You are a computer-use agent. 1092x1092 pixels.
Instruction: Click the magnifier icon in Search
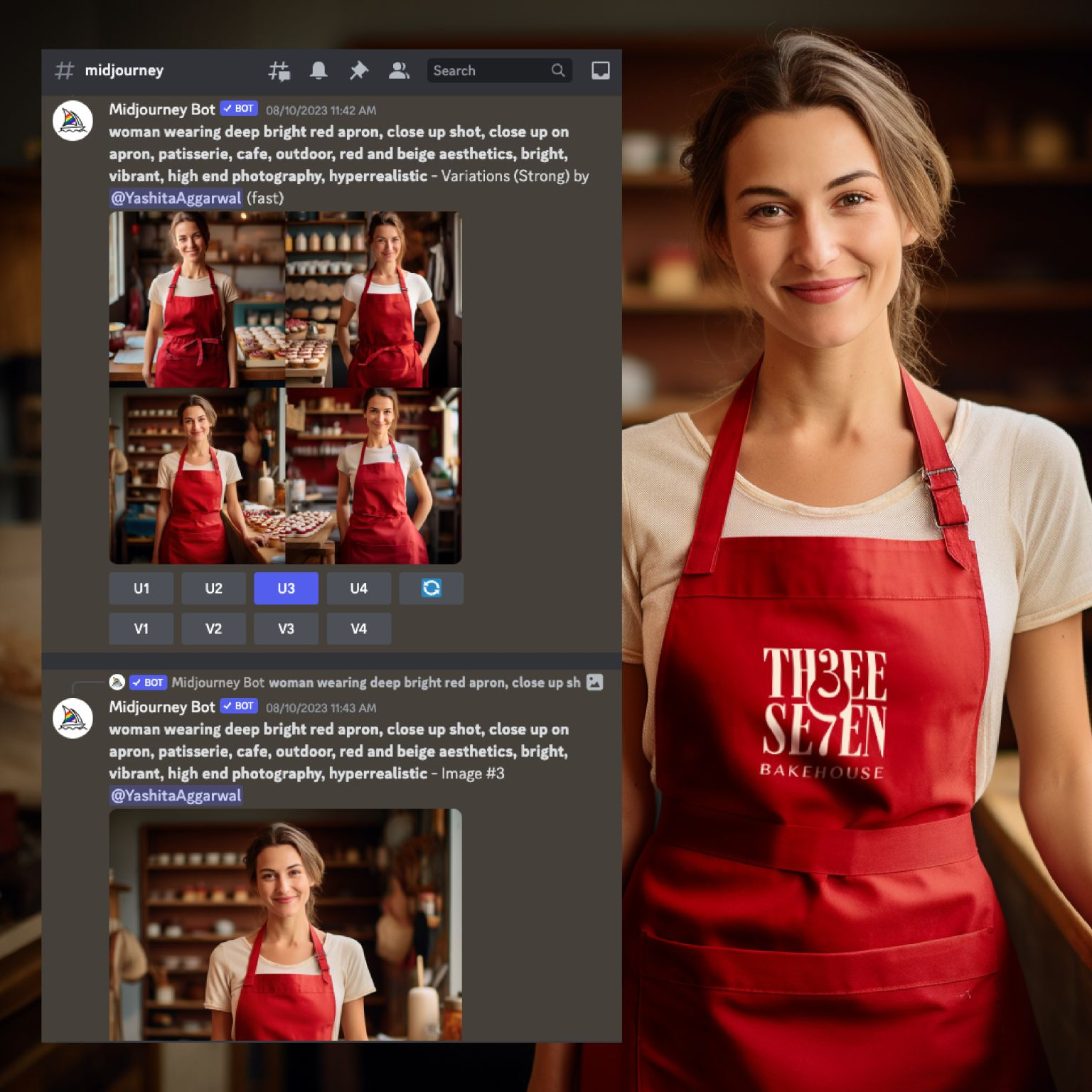click(x=558, y=70)
